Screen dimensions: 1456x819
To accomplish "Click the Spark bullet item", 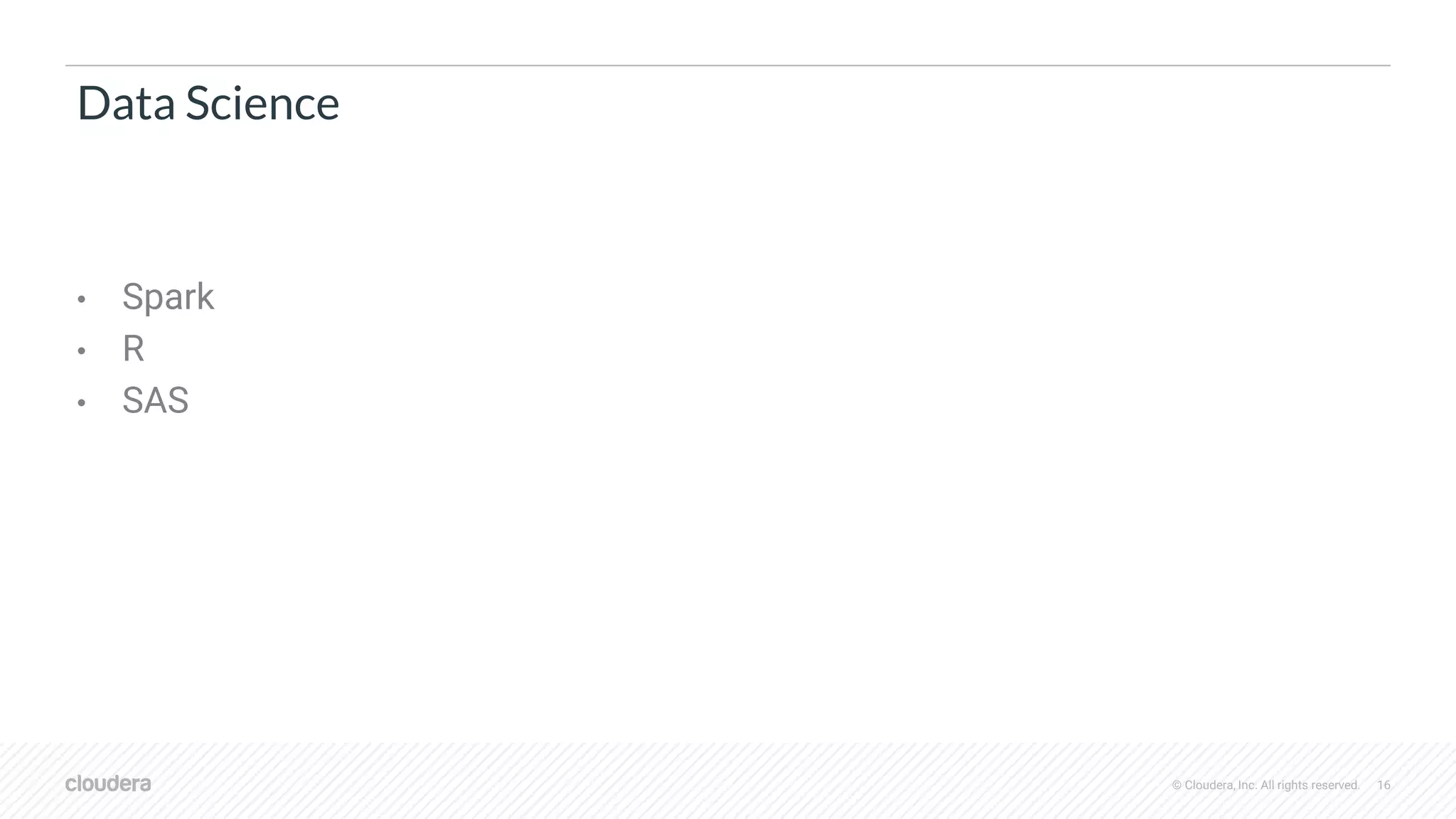I will click(168, 297).
